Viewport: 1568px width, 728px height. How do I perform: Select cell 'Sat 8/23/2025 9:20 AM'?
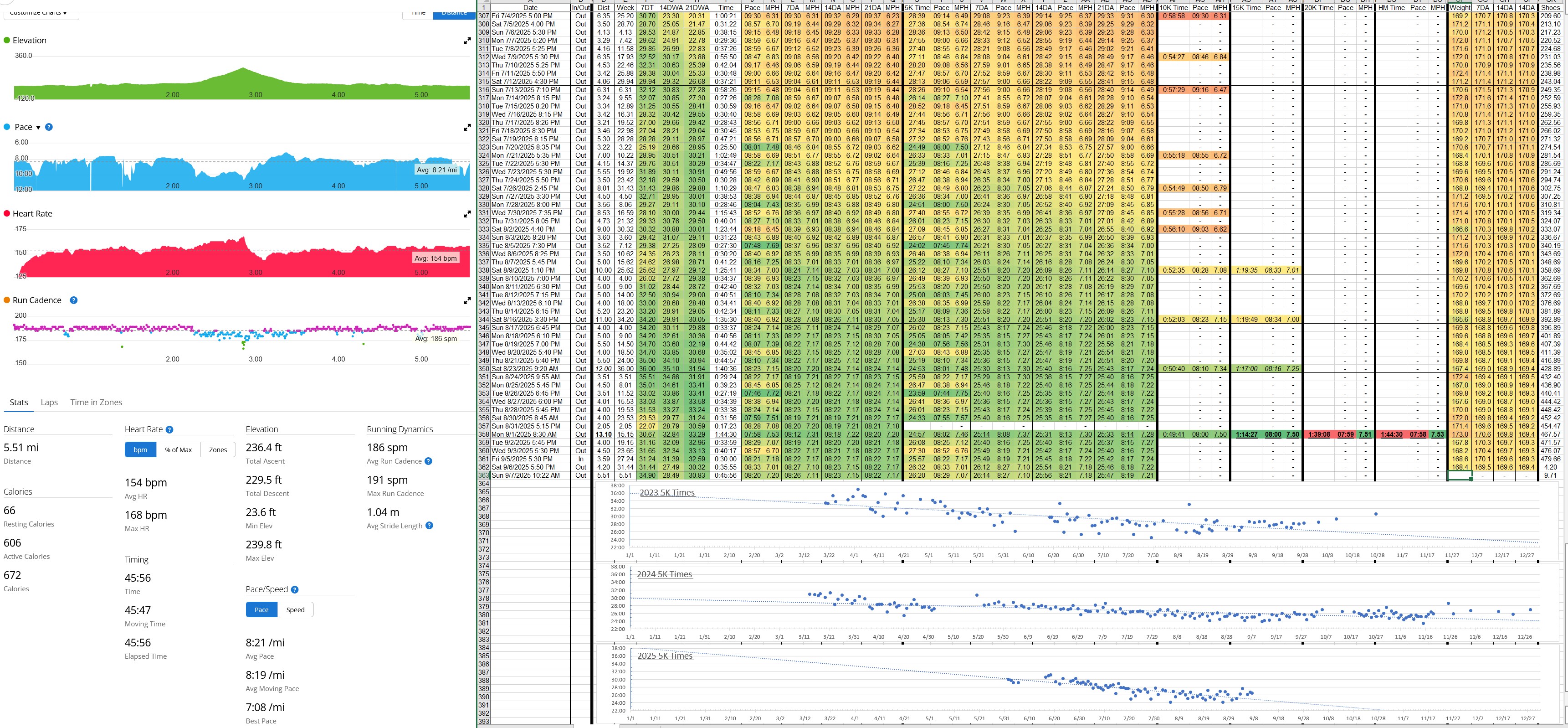click(x=530, y=369)
